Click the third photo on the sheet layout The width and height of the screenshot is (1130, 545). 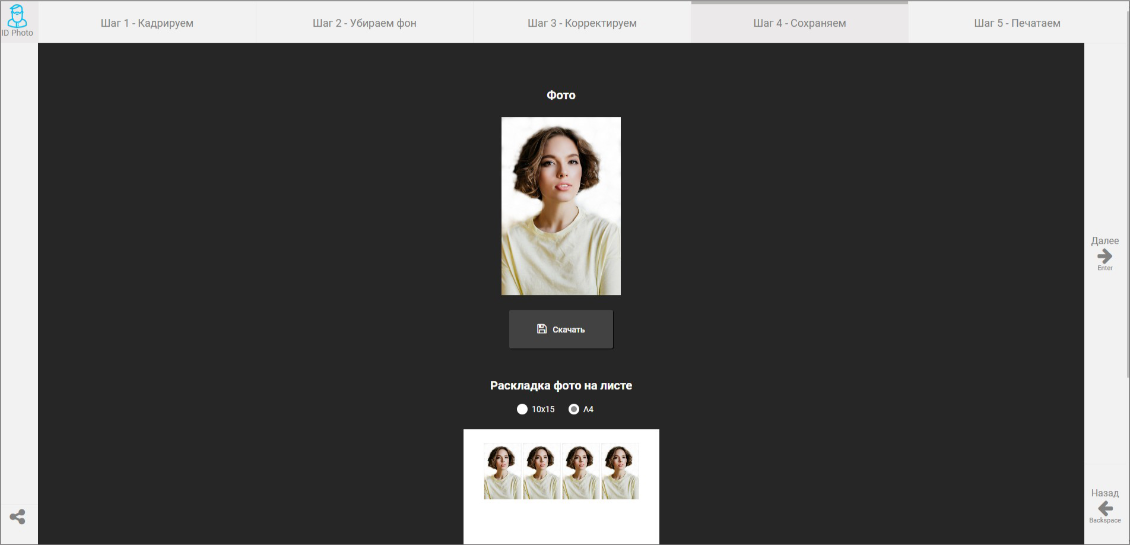point(580,472)
